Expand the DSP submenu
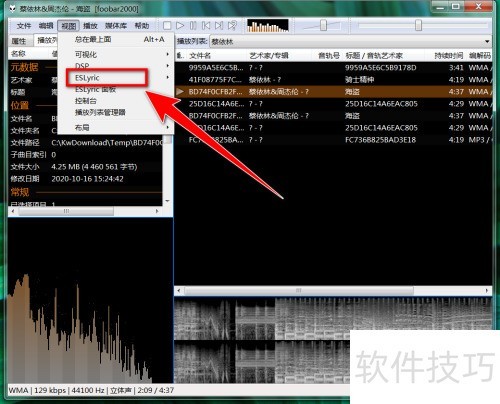Screen dimensions: 500x404 [x=116, y=66]
